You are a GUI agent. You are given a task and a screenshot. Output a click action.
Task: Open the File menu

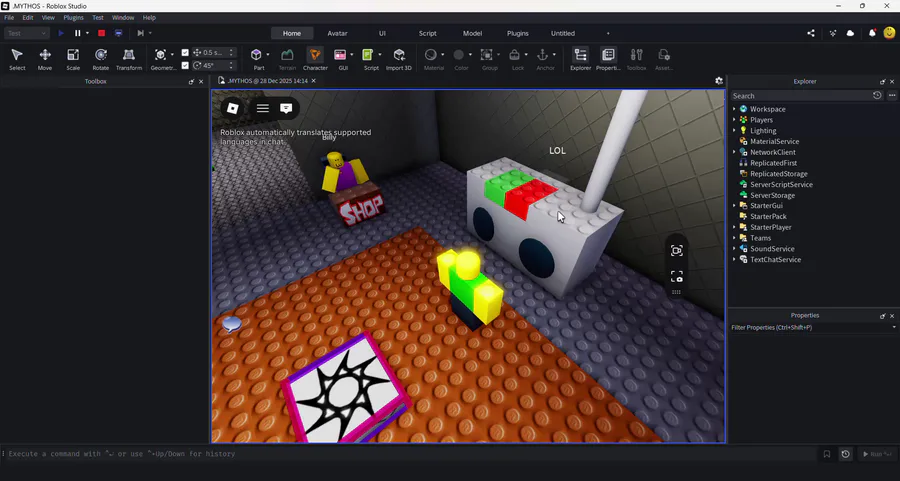[9, 18]
